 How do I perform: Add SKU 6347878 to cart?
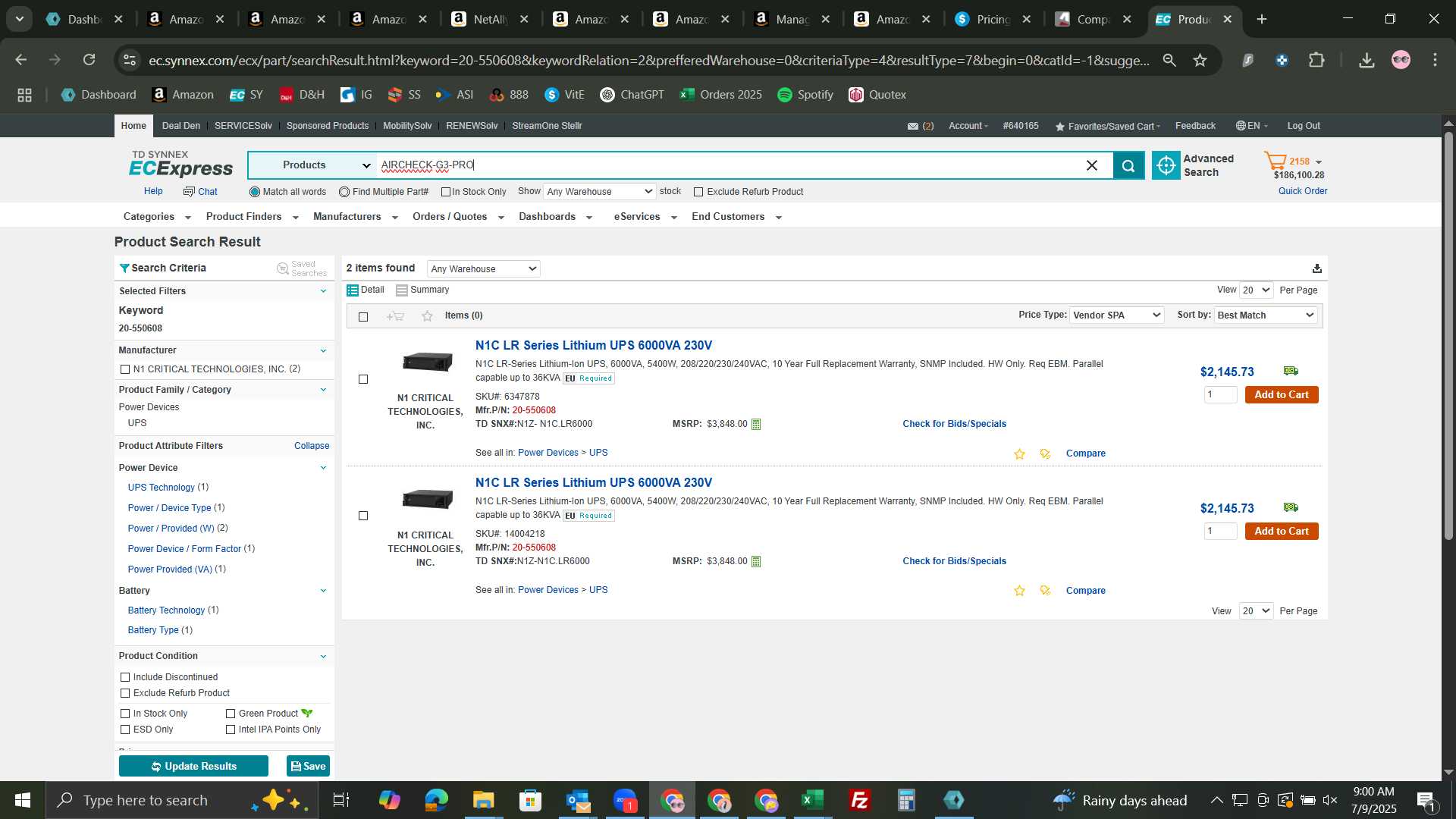[x=1282, y=395]
